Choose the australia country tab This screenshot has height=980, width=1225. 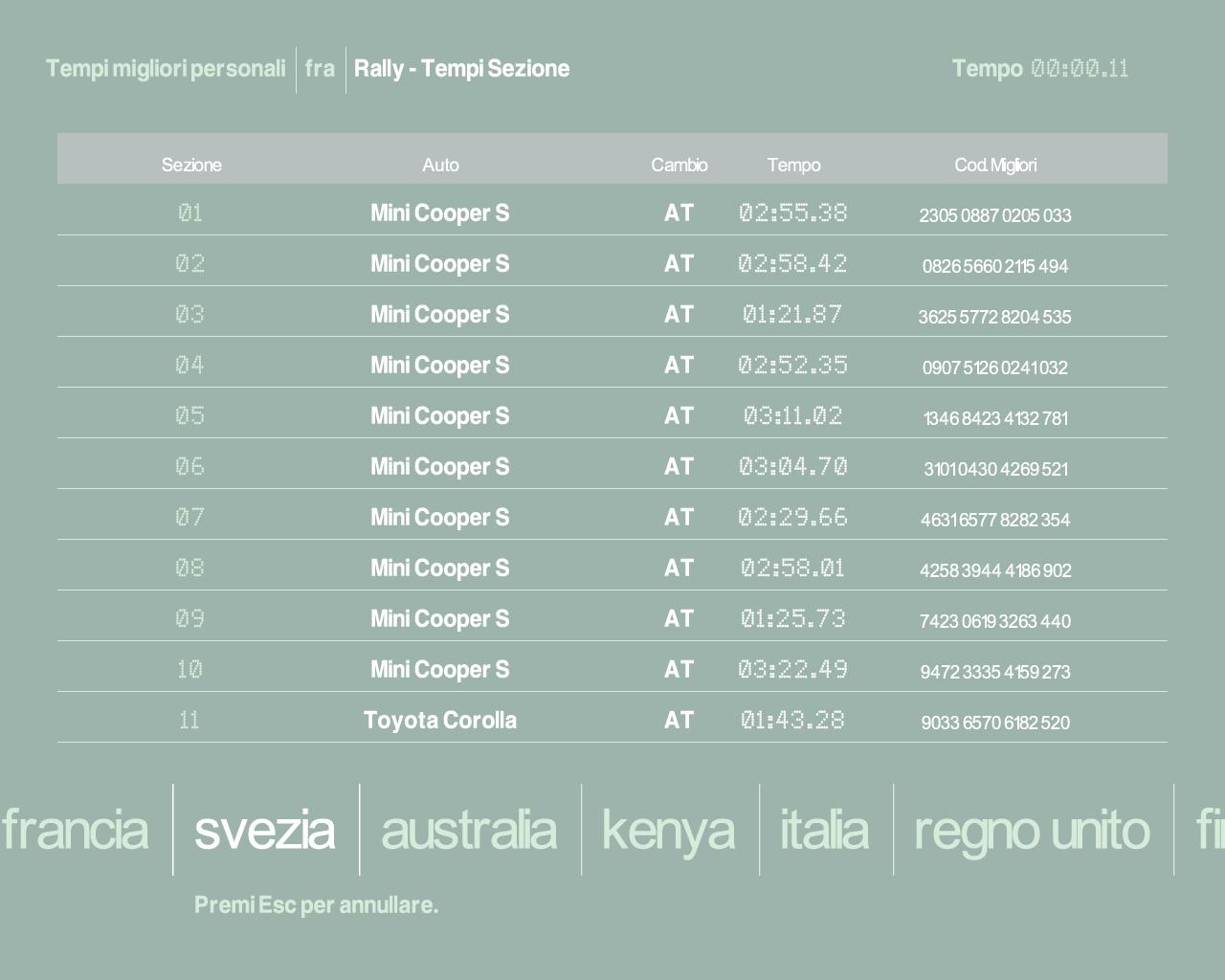tap(468, 830)
